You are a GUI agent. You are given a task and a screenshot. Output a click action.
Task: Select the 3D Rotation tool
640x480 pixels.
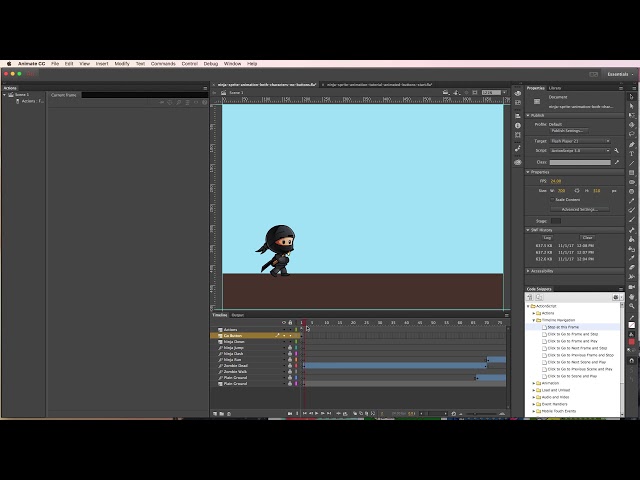tap(631, 125)
